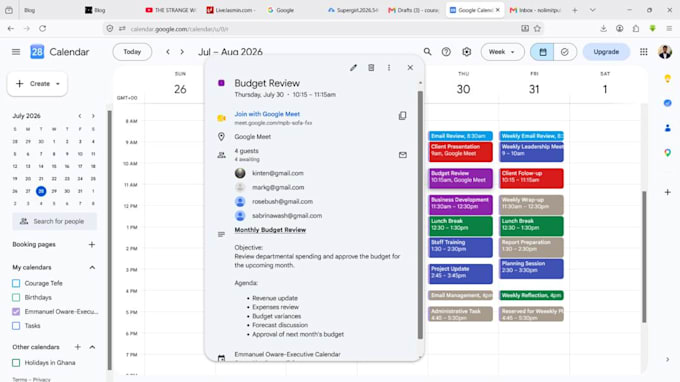Switch to the Google browser tab
The height and width of the screenshot is (382, 680).
(x=281, y=10)
